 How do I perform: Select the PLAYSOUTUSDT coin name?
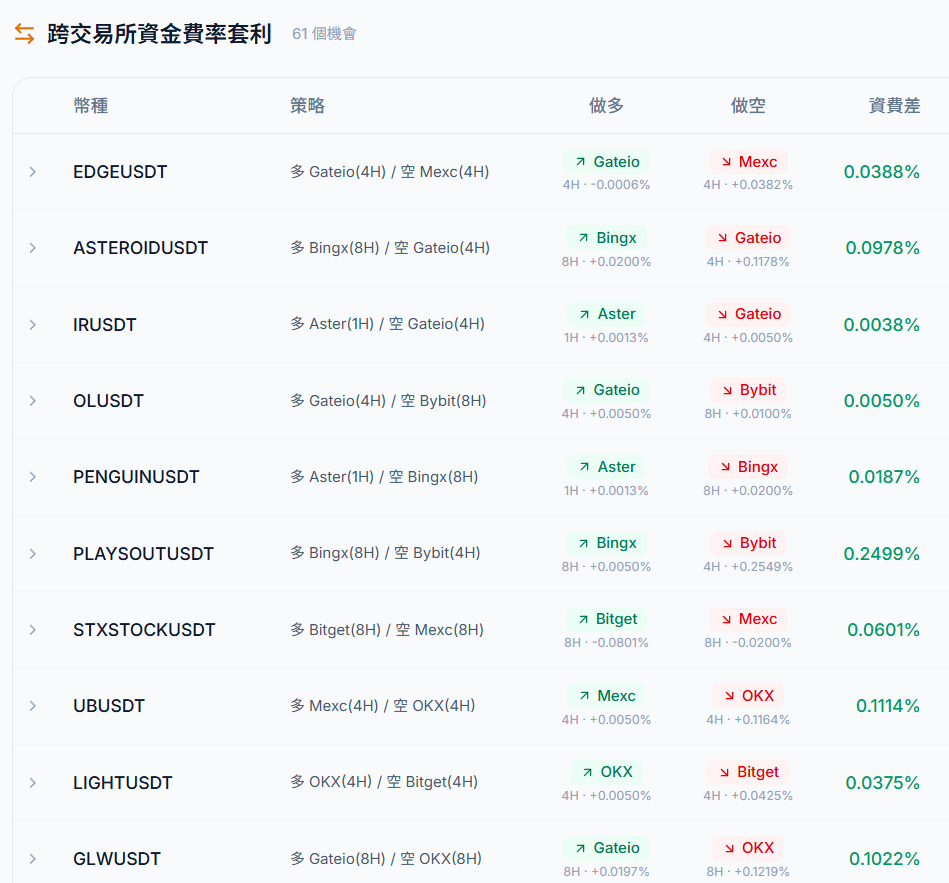point(143,554)
